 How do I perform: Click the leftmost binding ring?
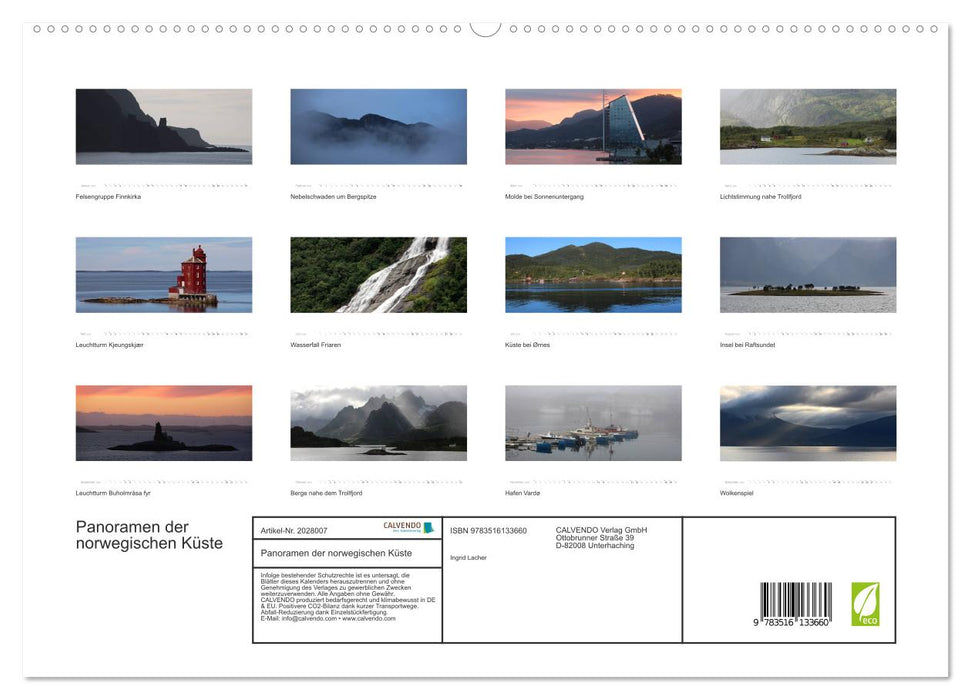(x=36, y=31)
